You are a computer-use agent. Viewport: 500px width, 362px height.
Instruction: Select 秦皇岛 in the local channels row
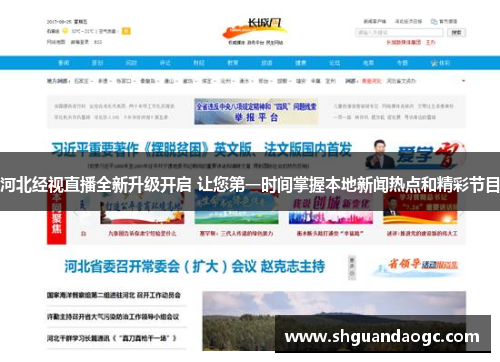[x=147, y=81]
